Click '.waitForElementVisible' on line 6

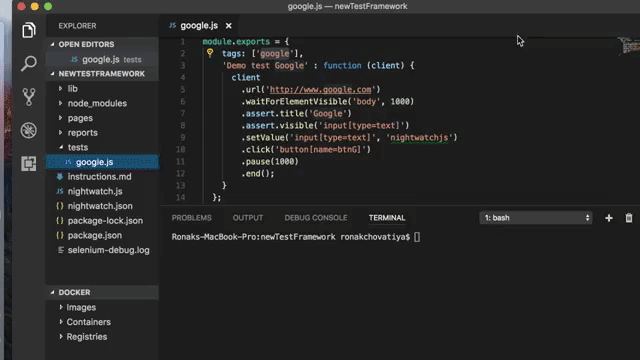tap(294, 101)
